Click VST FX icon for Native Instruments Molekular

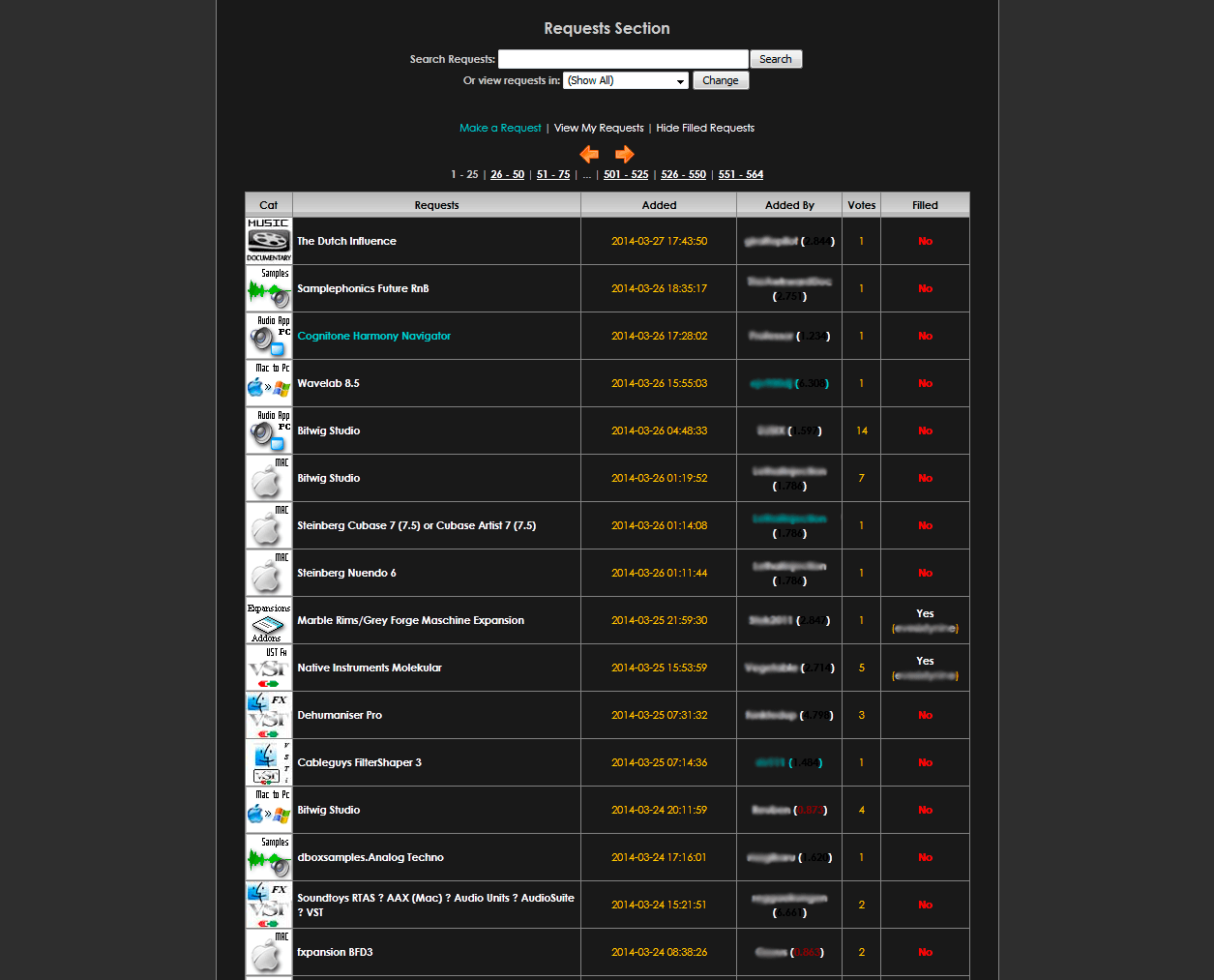click(x=269, y=668)
